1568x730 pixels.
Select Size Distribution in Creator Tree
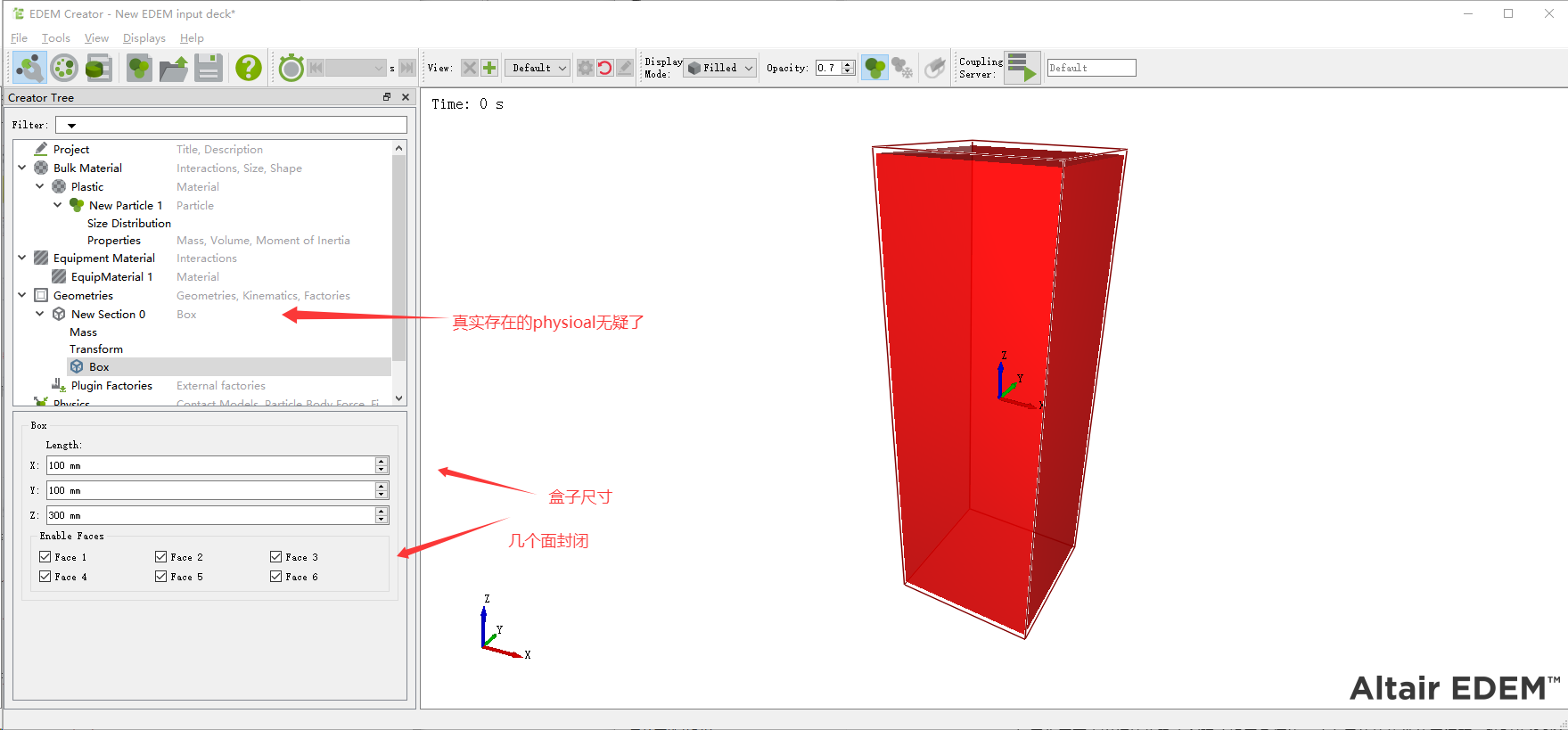128,224
